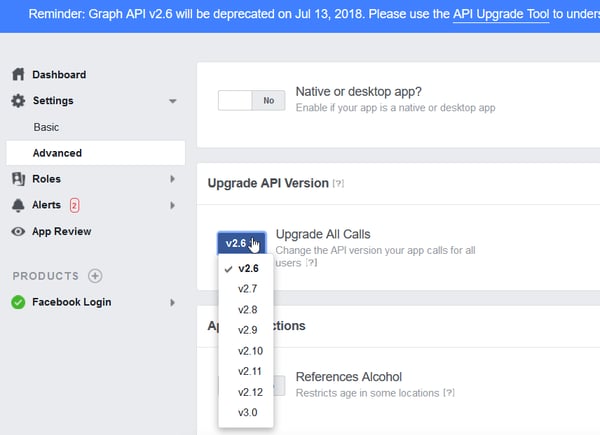Click the Settings gear icon
600x435 pixels.
pyautogui.click(x=18, y=101)
